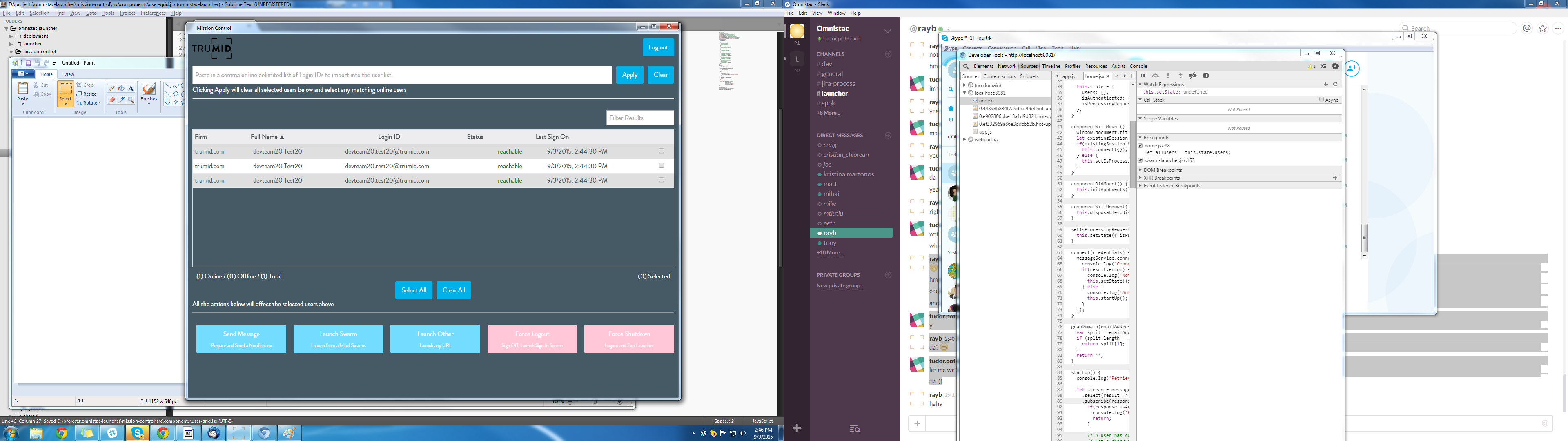Screen dimensions: 1568x441
Task: Click the Launch Swarm button
Action: click(x=339, y=339)
